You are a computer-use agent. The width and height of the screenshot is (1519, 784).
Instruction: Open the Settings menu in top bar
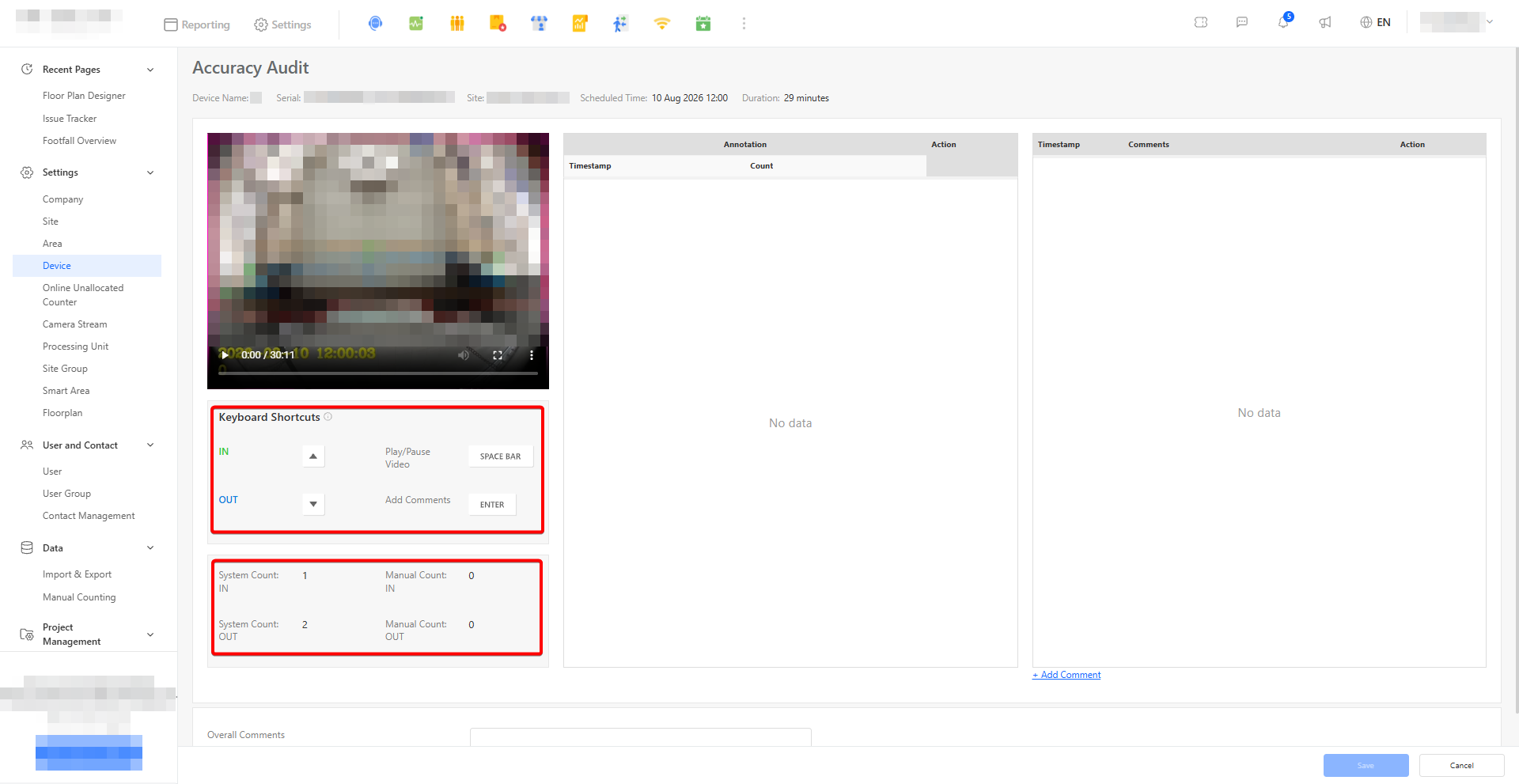[282, 25]
